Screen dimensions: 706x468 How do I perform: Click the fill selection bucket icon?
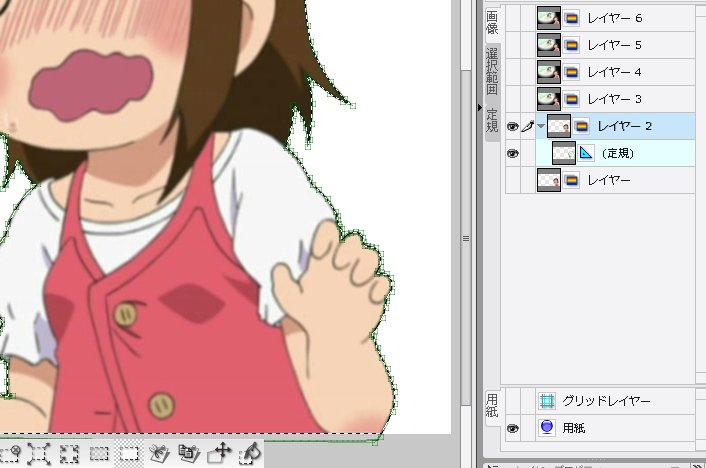pos(250,453)
